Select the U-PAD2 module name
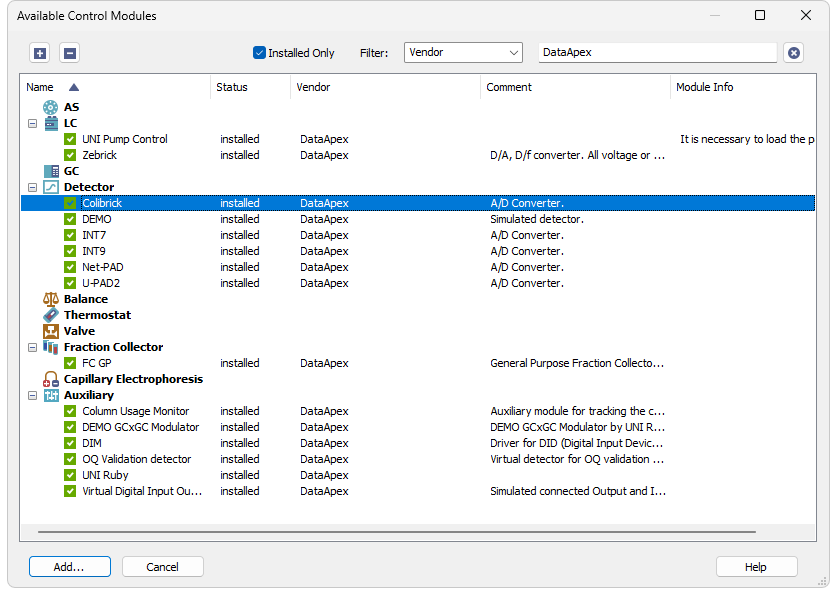 click(x=101, y=283)
